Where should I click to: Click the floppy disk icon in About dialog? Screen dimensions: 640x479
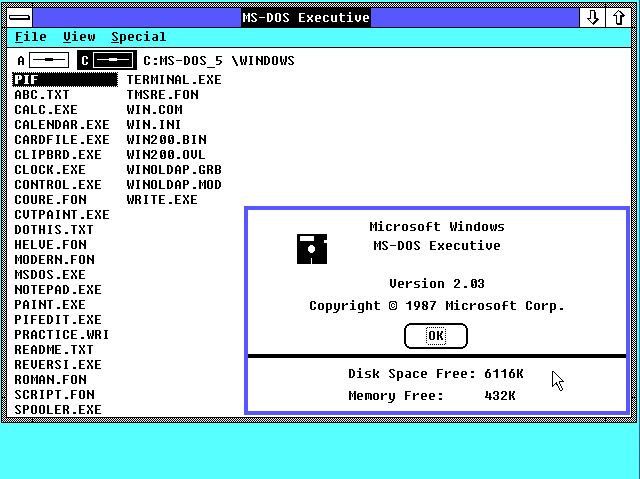312,249
